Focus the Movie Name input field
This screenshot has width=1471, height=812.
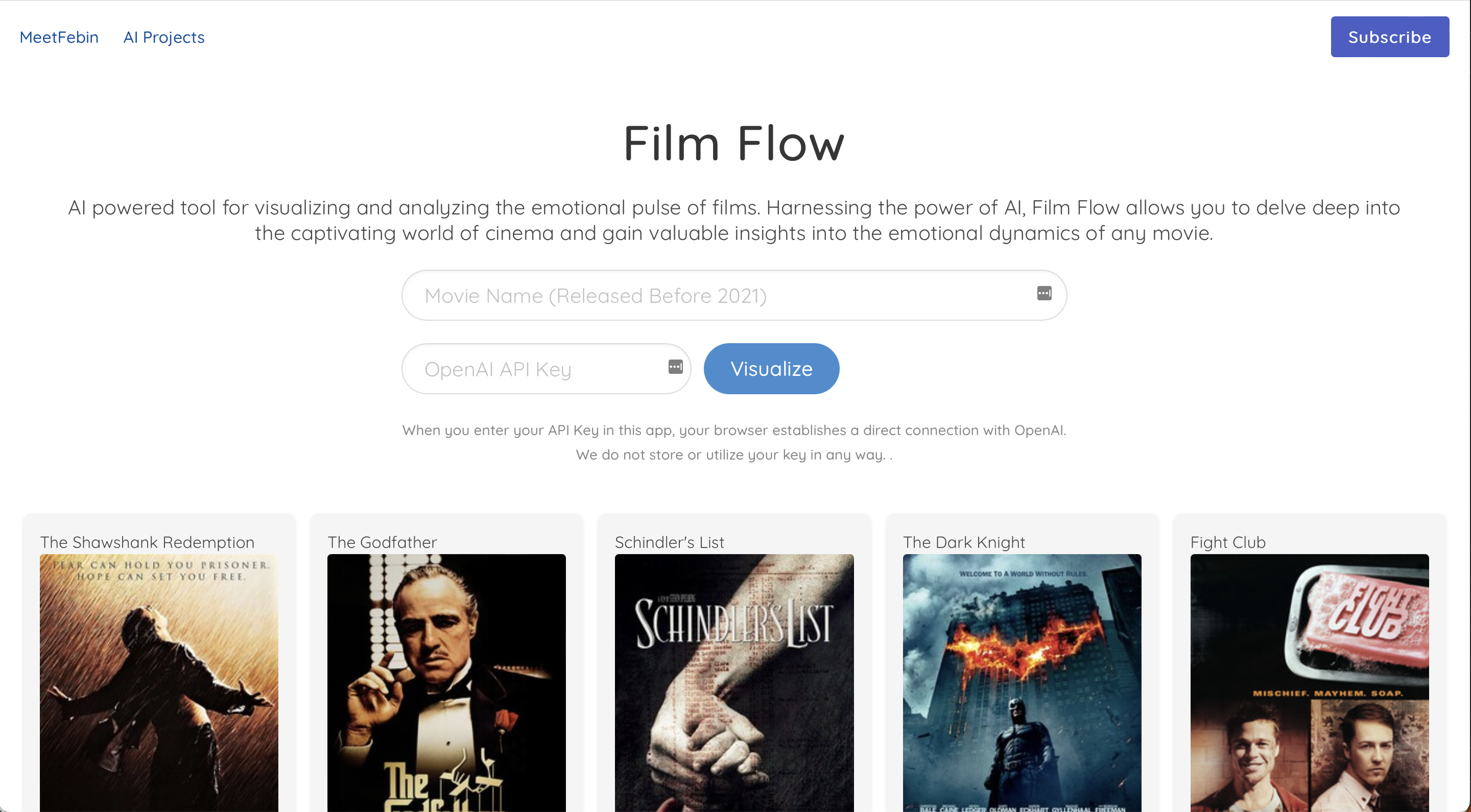(x=734, y=295)
